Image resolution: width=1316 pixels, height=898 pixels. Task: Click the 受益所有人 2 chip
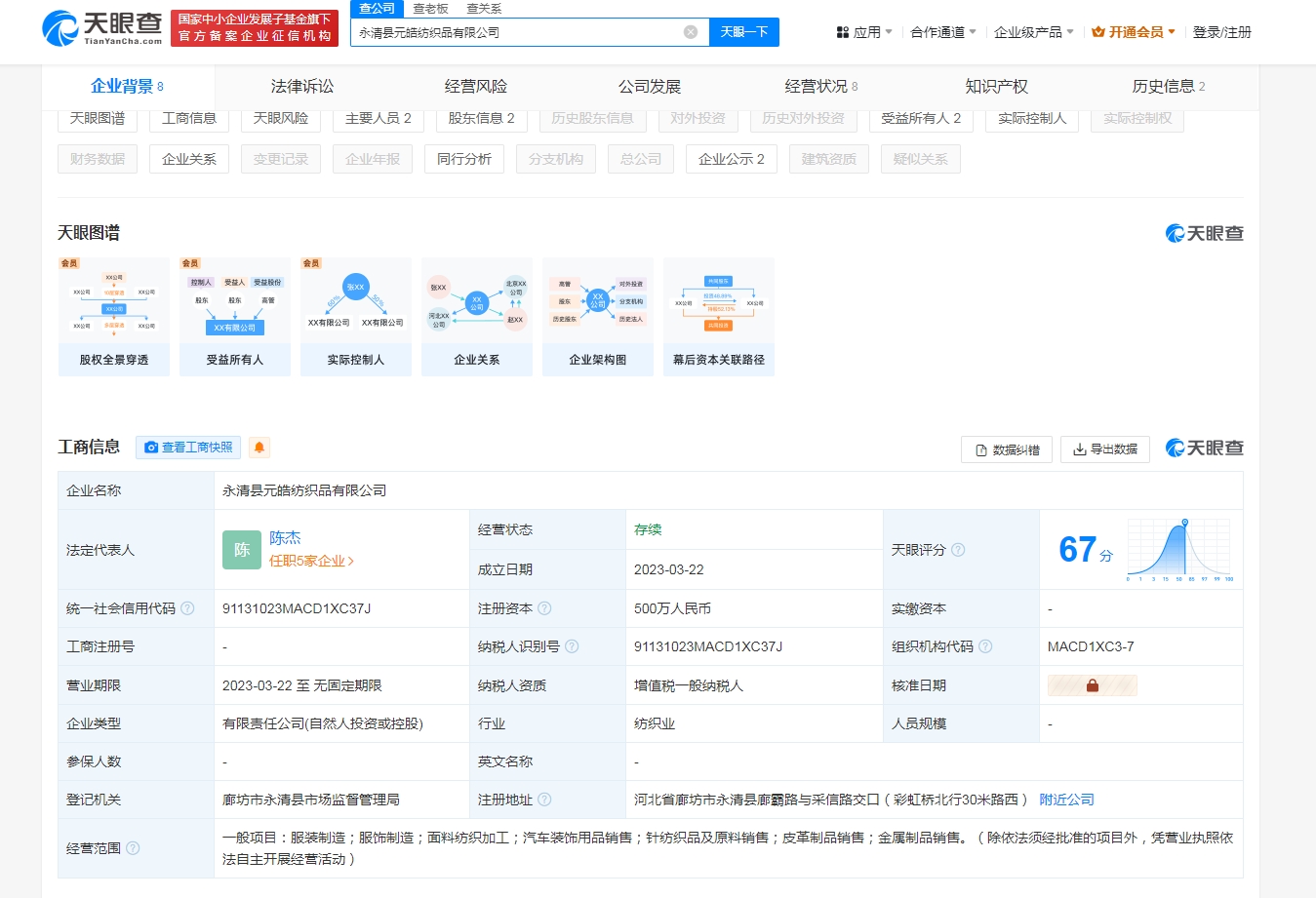pos(921,119)
